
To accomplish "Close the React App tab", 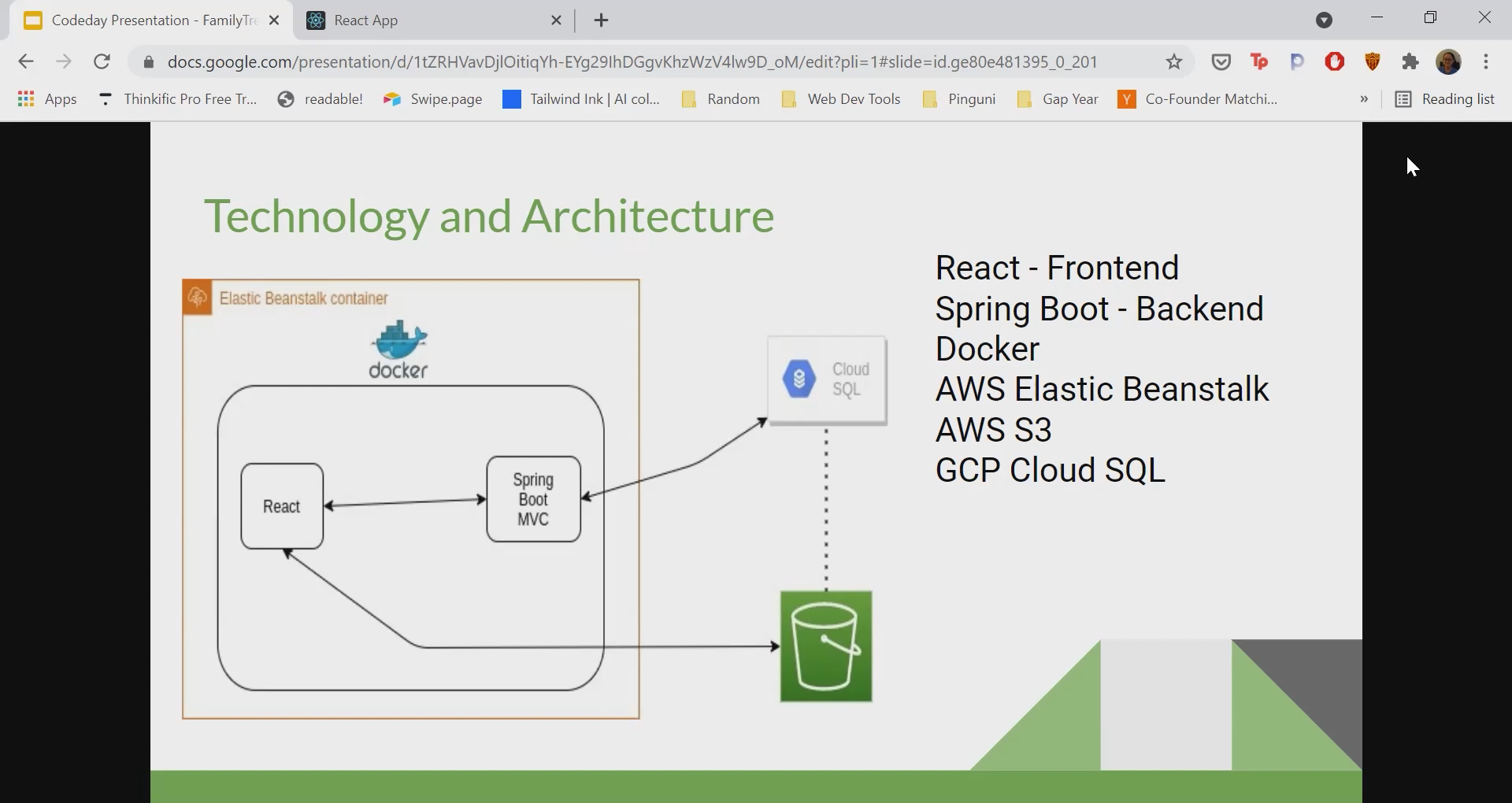I will click(556, 20).
